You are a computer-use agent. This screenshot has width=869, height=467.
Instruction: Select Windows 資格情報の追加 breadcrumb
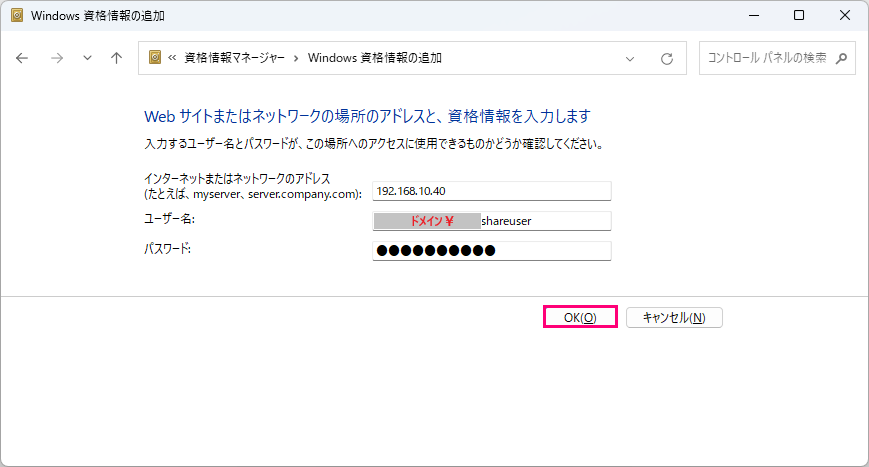click(x=375, y=58)
